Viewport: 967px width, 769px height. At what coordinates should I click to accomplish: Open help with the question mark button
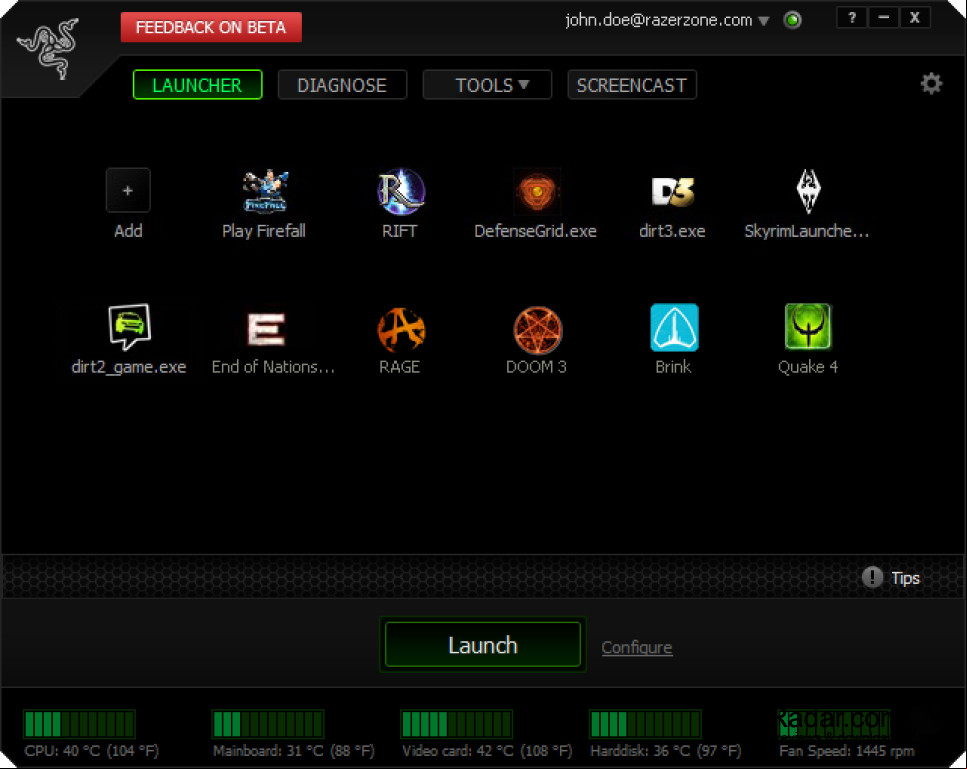tap(852, 18)
